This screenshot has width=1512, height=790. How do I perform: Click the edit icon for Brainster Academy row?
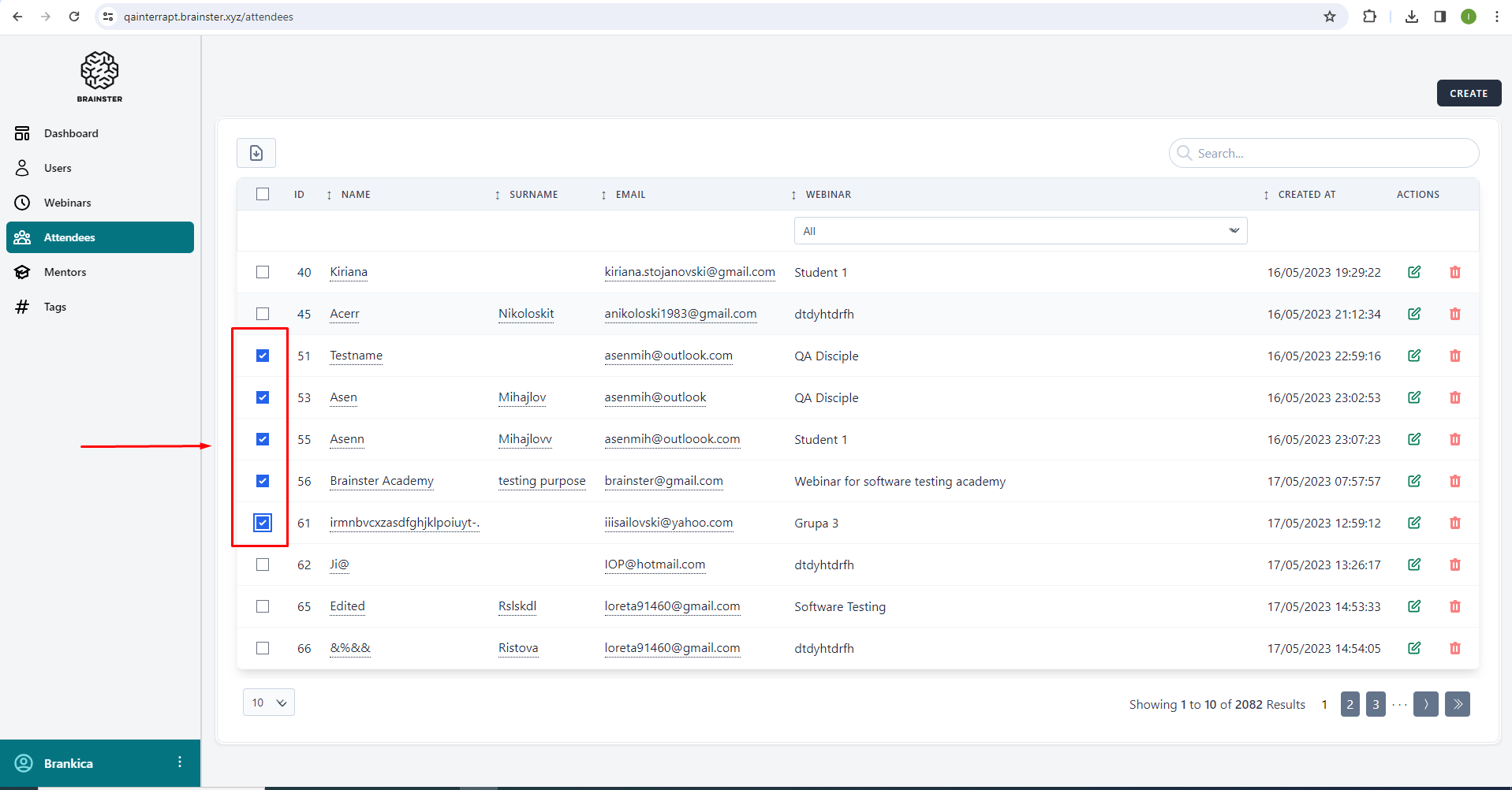[x=1414, y=481]
